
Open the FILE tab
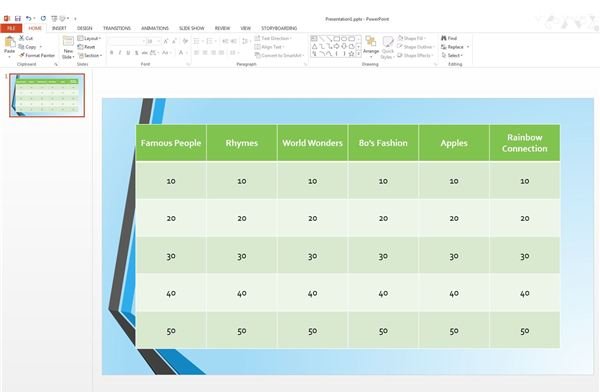[11, 28]
